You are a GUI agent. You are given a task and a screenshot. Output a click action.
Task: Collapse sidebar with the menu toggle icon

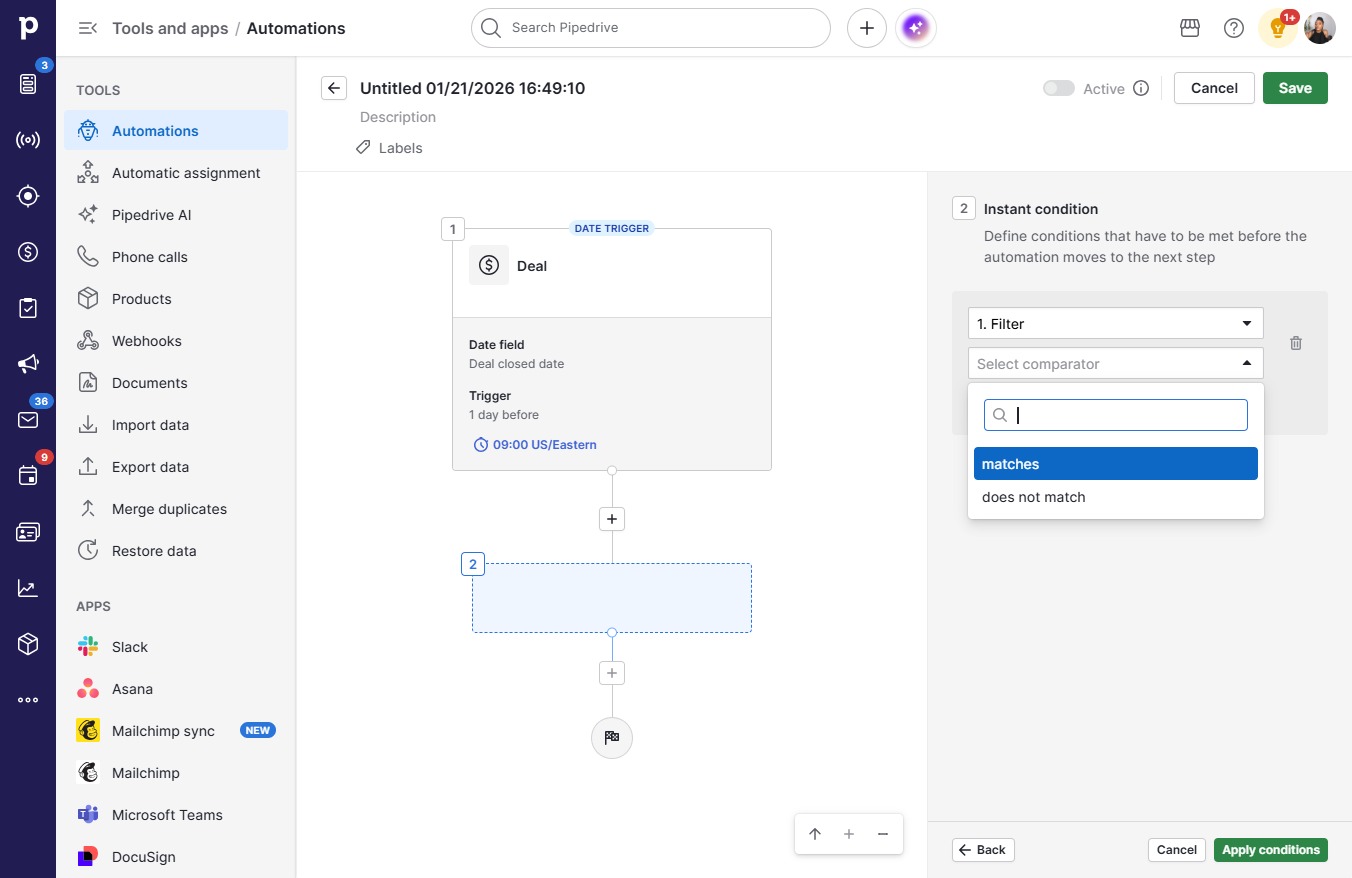point(88,28)
